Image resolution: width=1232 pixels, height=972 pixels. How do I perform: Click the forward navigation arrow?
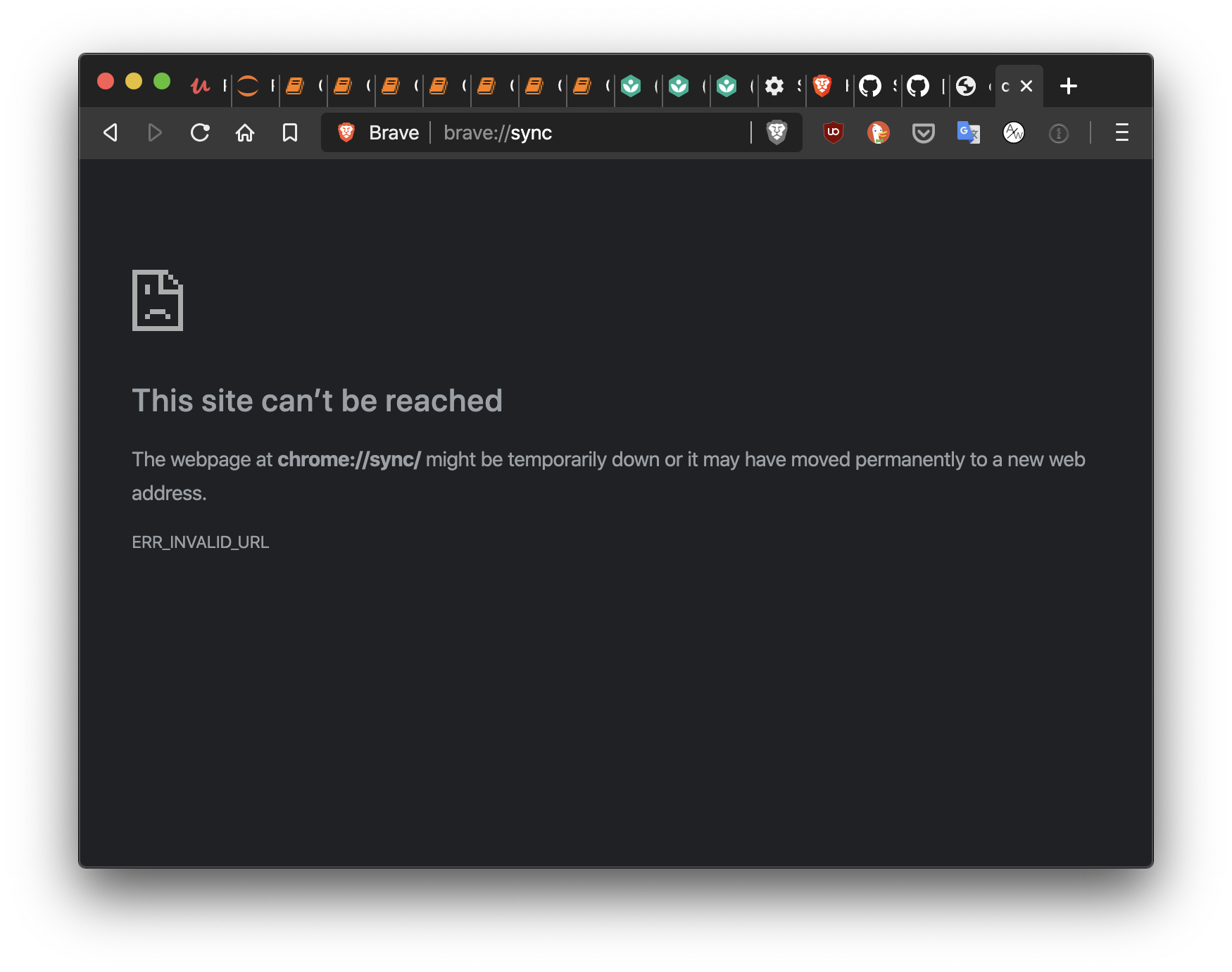tap(155, 132)
